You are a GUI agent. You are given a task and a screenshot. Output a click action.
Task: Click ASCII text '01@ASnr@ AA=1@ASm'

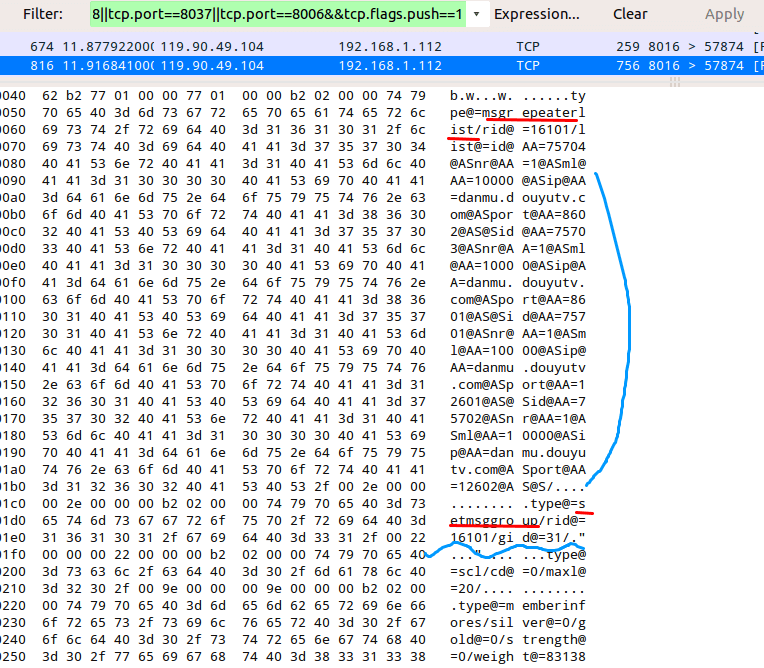(517, 334)
